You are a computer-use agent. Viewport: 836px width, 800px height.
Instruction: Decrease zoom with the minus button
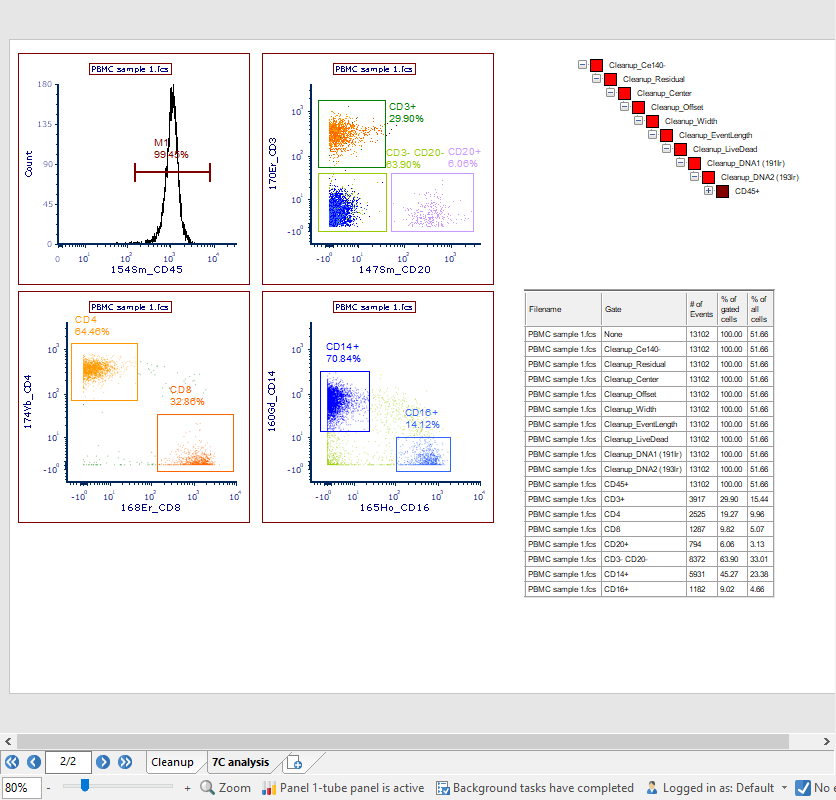(49, 788)
